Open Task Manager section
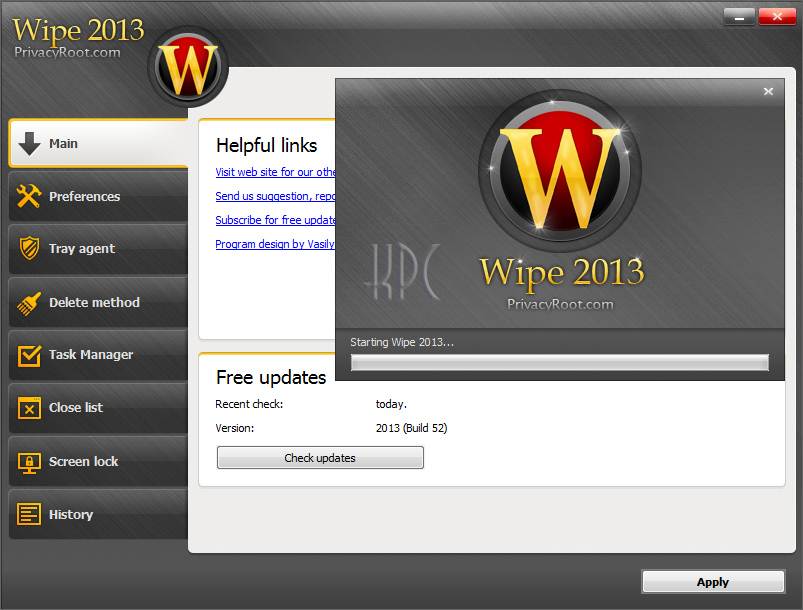 tap(98, 355)
